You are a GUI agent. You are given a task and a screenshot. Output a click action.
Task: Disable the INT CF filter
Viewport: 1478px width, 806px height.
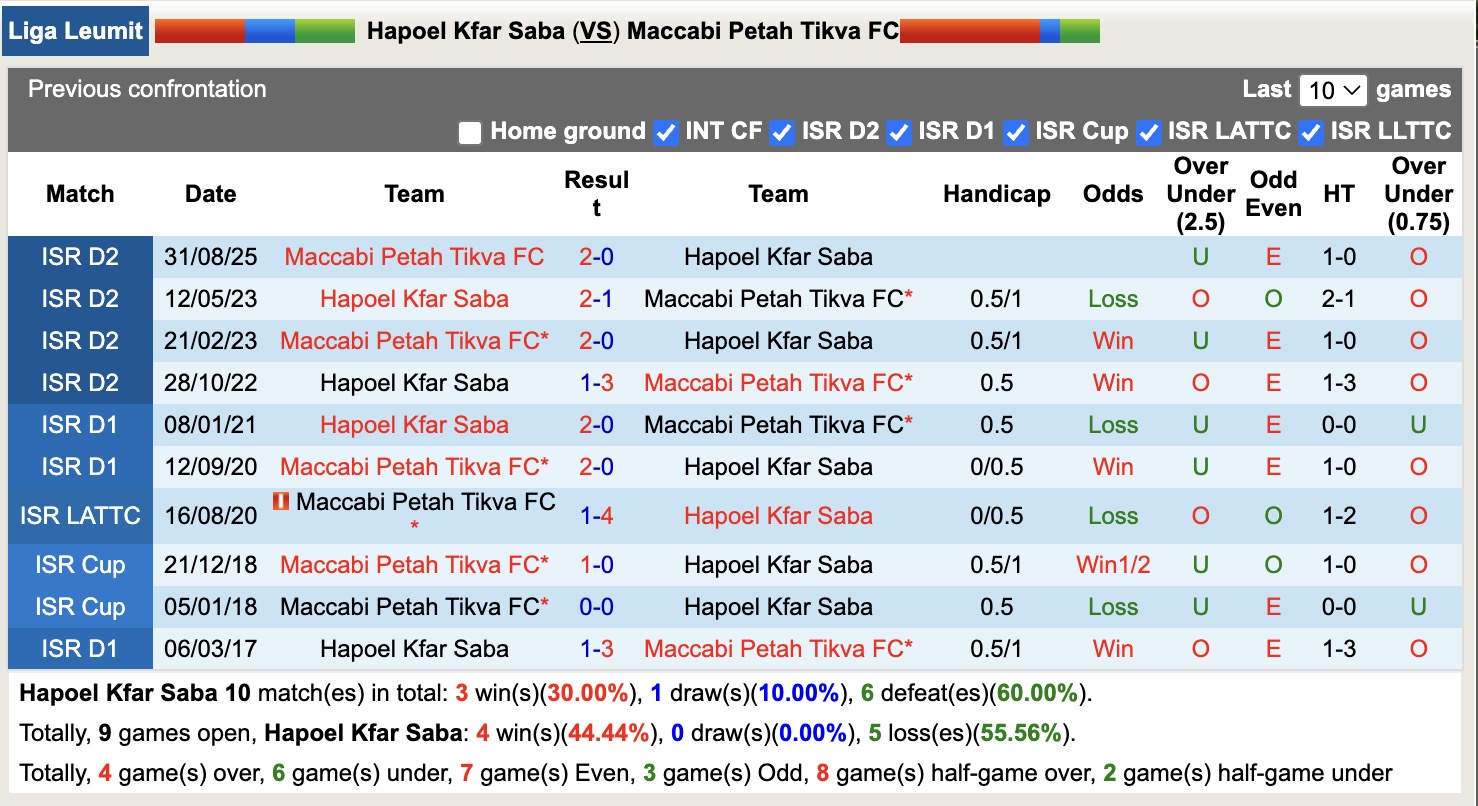pyautogui.click(x=665, y=131)
